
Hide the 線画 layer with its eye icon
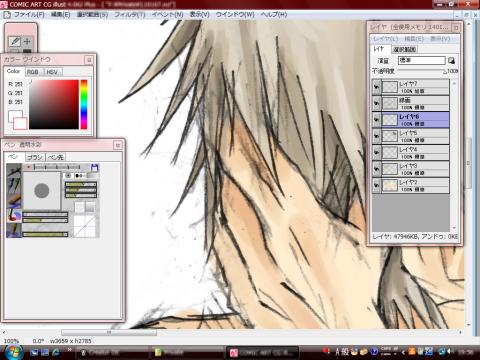pos(377,103)
